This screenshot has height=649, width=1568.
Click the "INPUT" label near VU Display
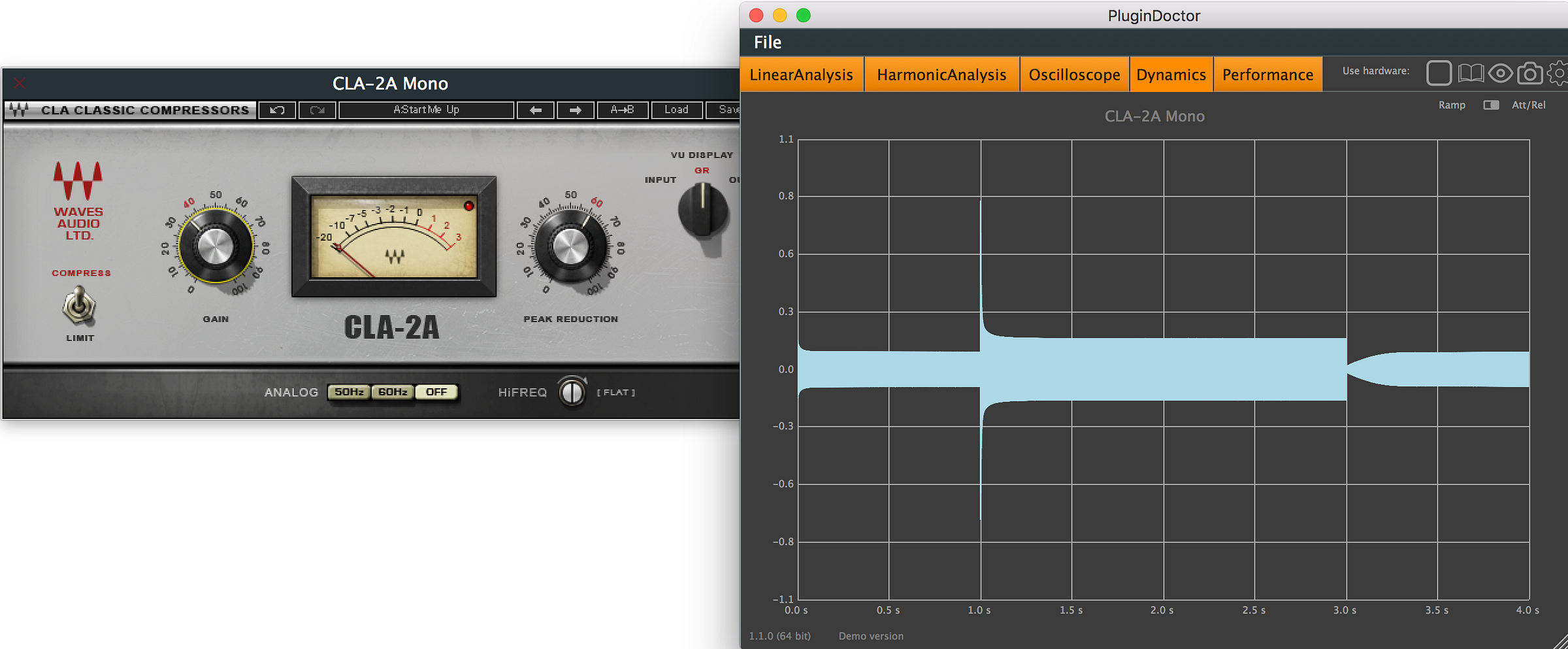(661, 180)
